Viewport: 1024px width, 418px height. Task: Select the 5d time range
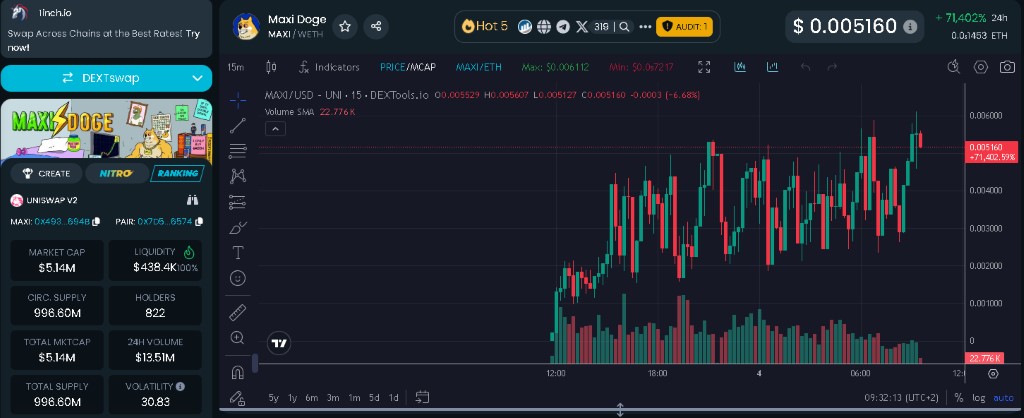click(x=373, y=397)
